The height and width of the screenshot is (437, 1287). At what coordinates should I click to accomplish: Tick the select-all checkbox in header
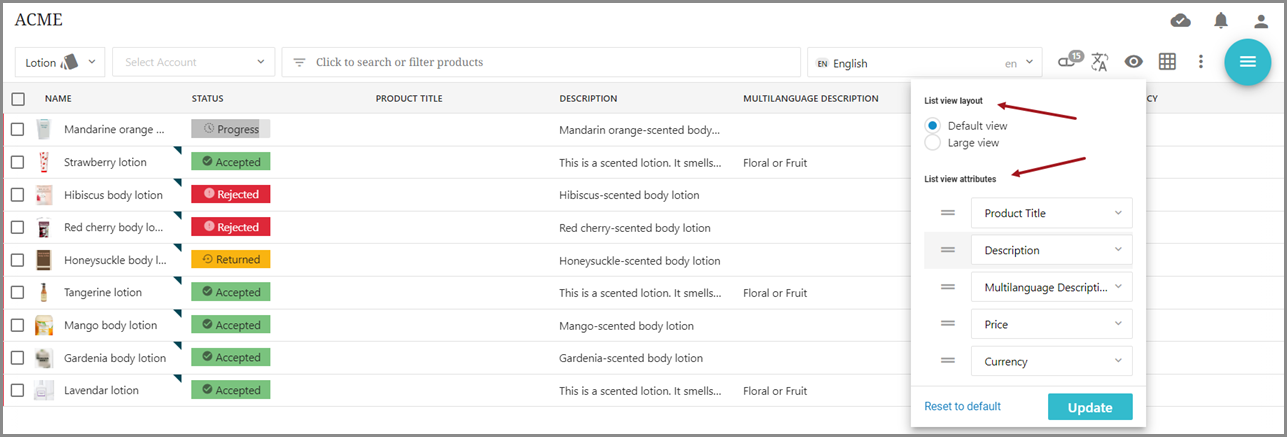click(x=18, y=99)
